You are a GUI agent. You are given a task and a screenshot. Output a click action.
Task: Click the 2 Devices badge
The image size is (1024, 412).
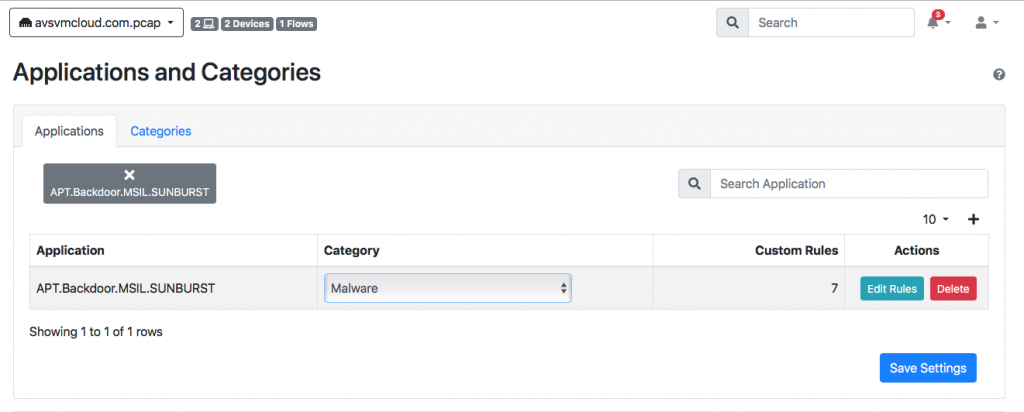click(247, 24)
